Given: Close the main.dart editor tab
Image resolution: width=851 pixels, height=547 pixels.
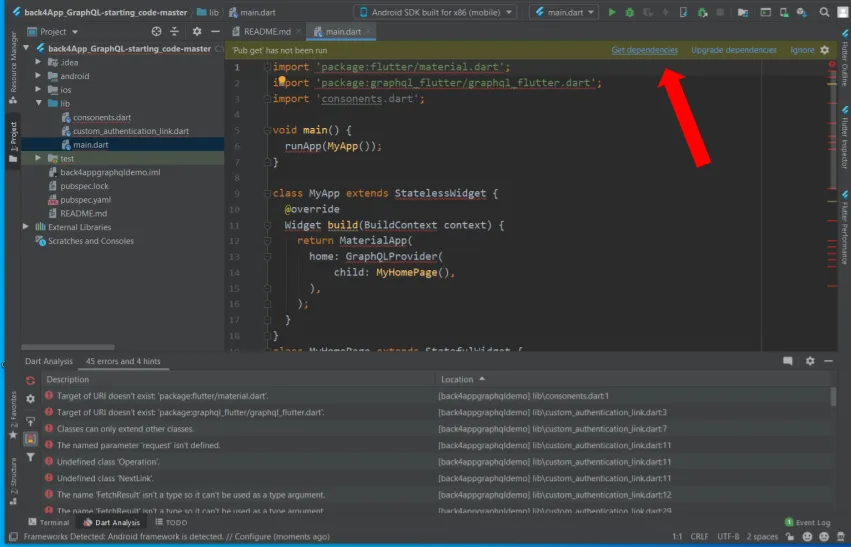Looking at the screenshot, I should tap(368, 31).
